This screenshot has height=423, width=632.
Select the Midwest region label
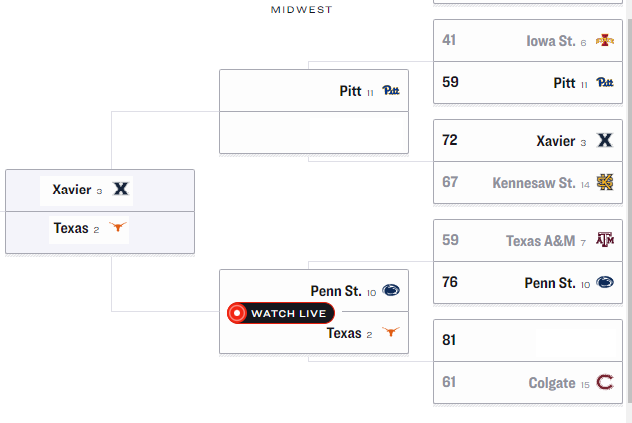pyautogui.click(x=301, y=10)
